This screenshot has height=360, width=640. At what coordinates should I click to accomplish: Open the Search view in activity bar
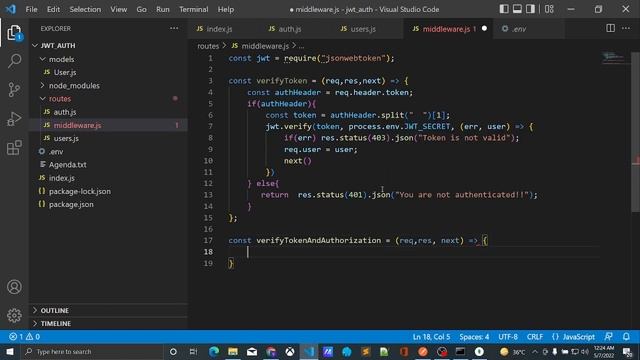point(14,61)
